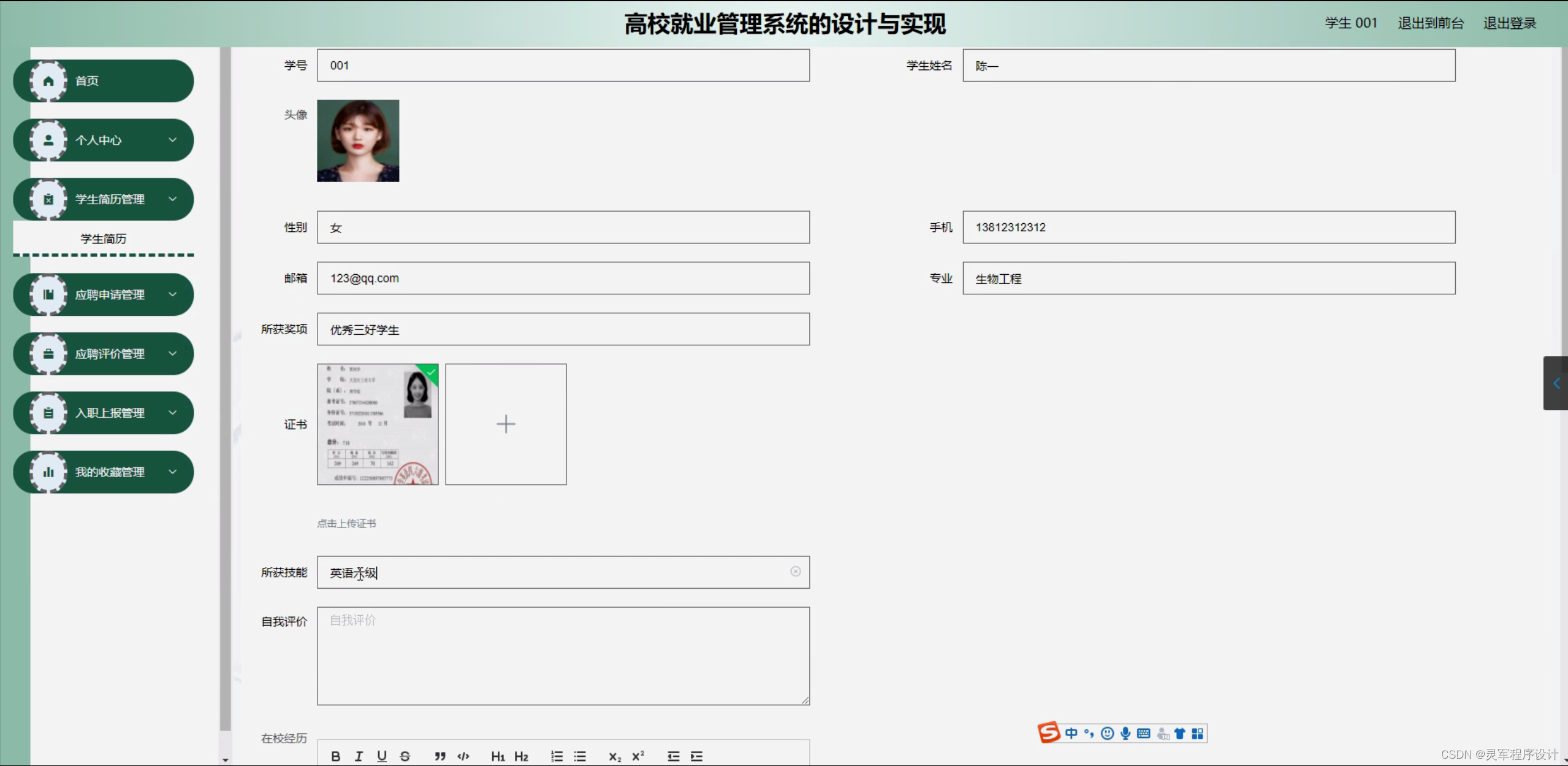Apply strikethrough formatting
The height and width of the screenshot is (766, 1568).
click(x=405, y=756)
